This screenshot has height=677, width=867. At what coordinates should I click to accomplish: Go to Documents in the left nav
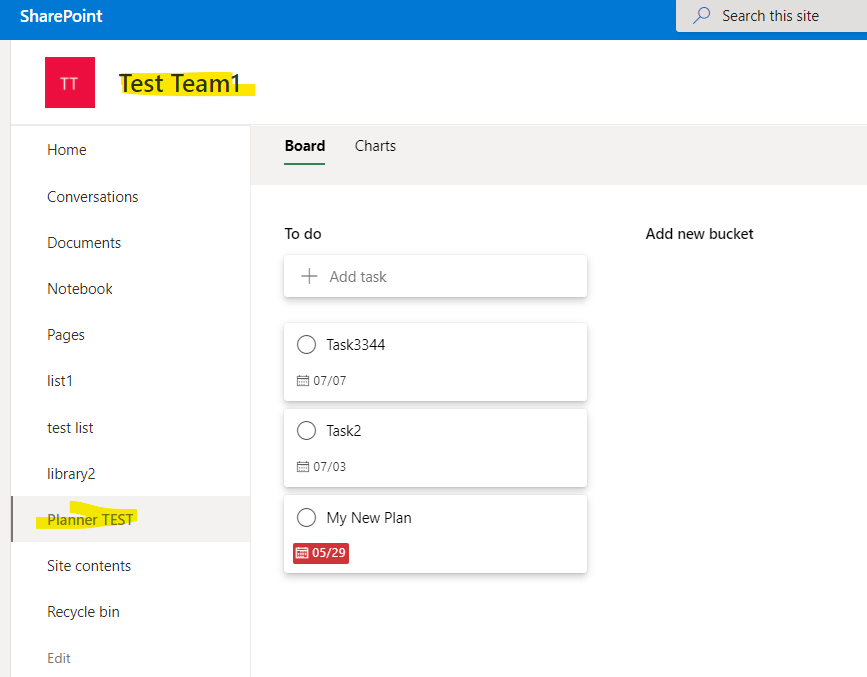coord(84,243)
